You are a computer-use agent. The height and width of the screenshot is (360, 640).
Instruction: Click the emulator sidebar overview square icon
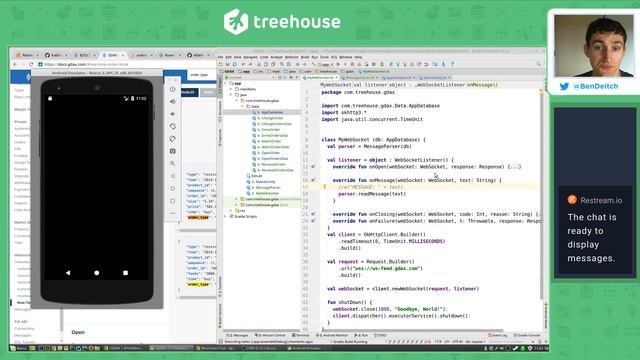click(173, 201)
